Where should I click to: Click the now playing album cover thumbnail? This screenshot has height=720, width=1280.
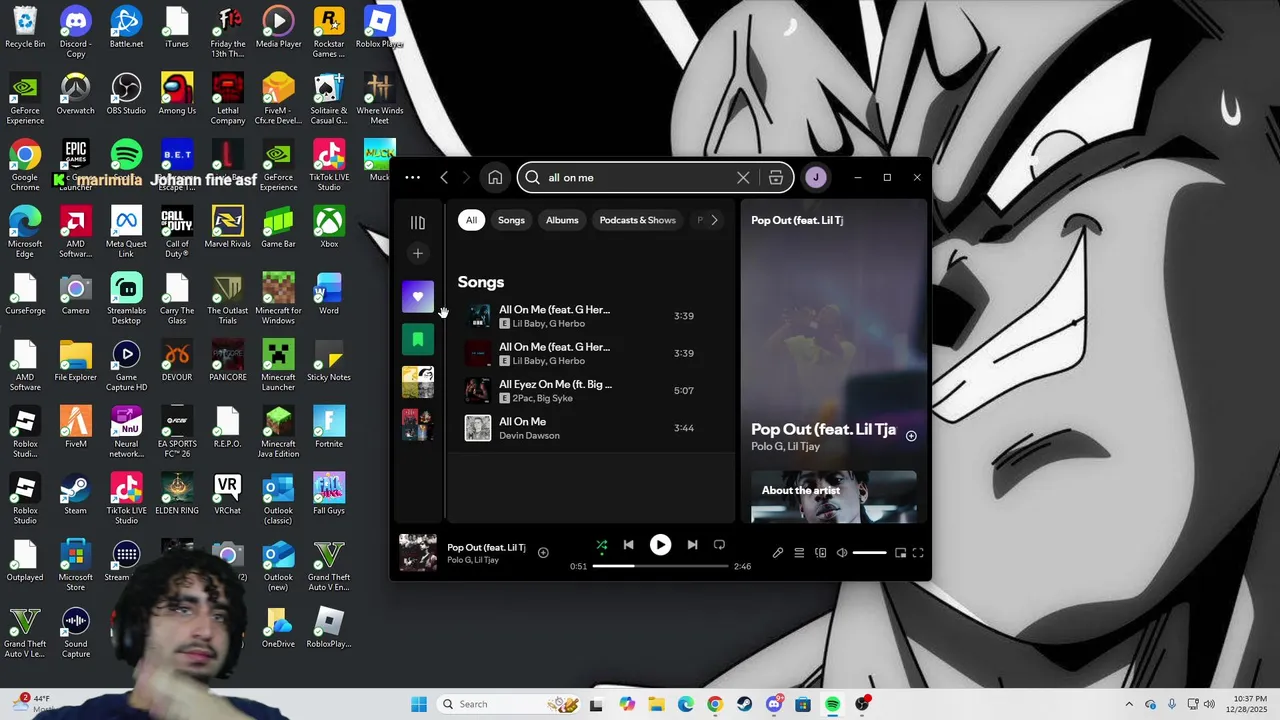click(418, 553)
